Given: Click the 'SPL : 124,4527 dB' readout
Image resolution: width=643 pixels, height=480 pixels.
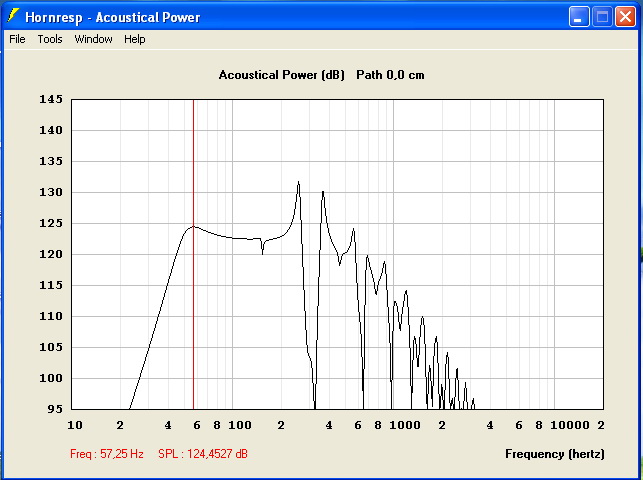Looking at the screenshot, I should [203, 454].
